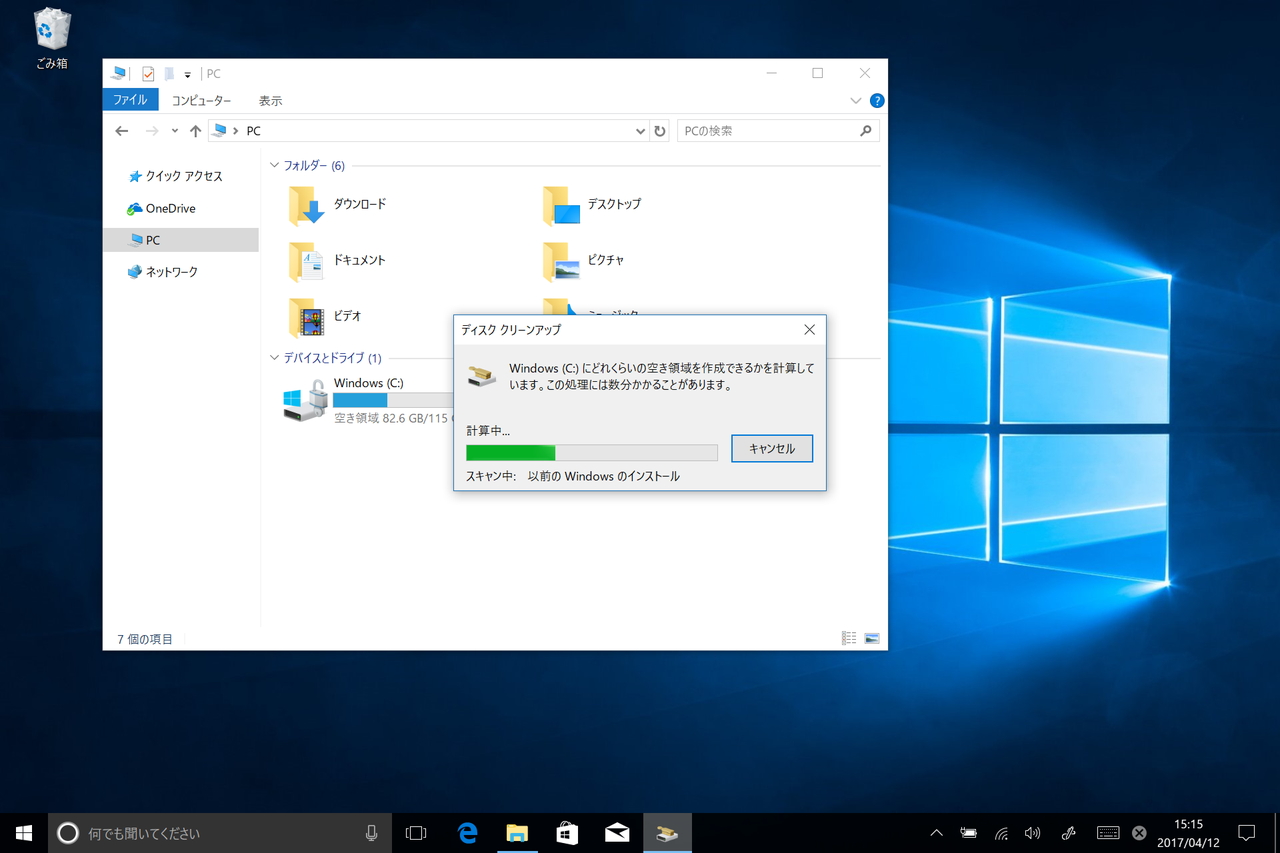
Task: Click the disk cleanup progress bar
Action: pyautogui.click(x=591, y=452)
